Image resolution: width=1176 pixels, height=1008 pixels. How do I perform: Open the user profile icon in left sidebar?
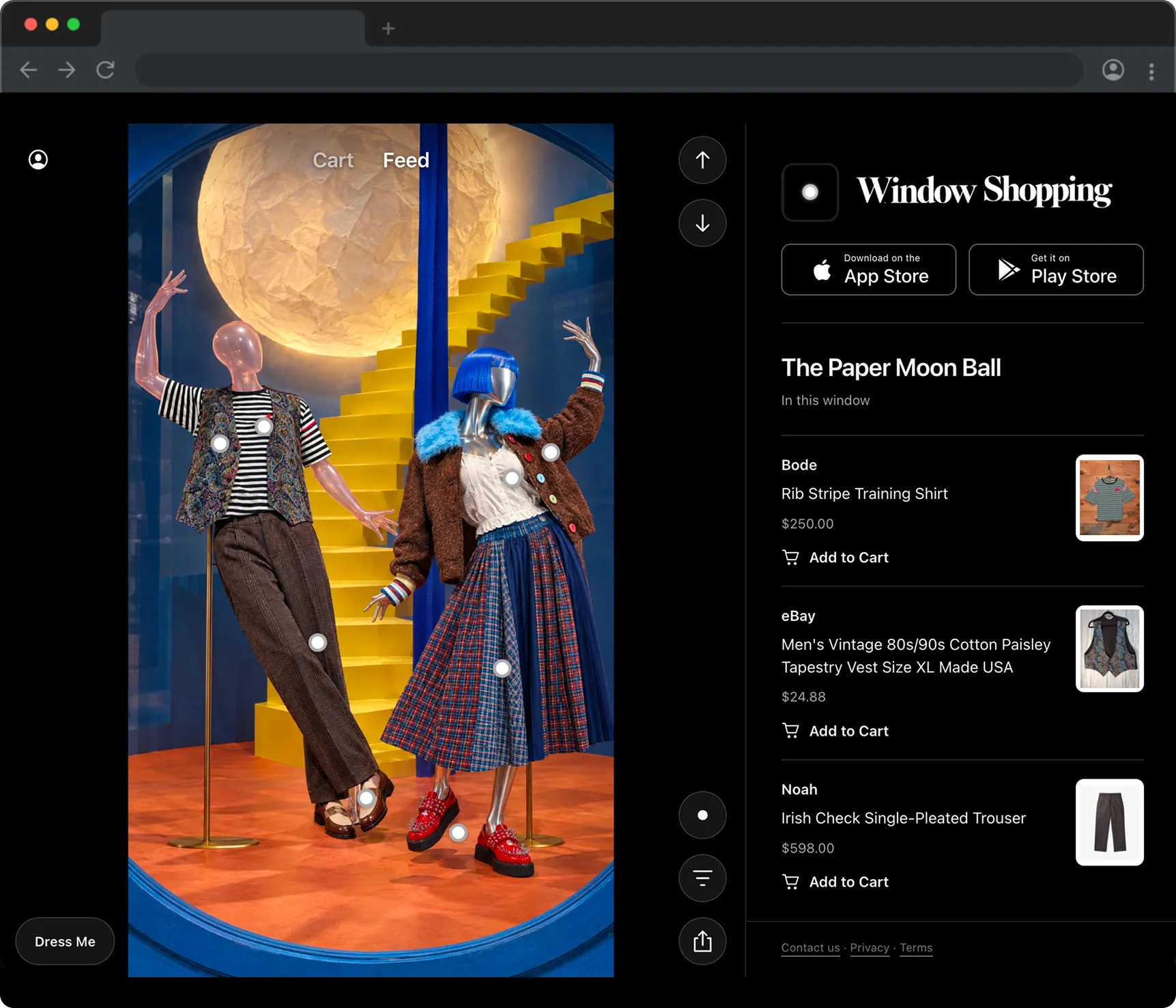pos(38,160)
